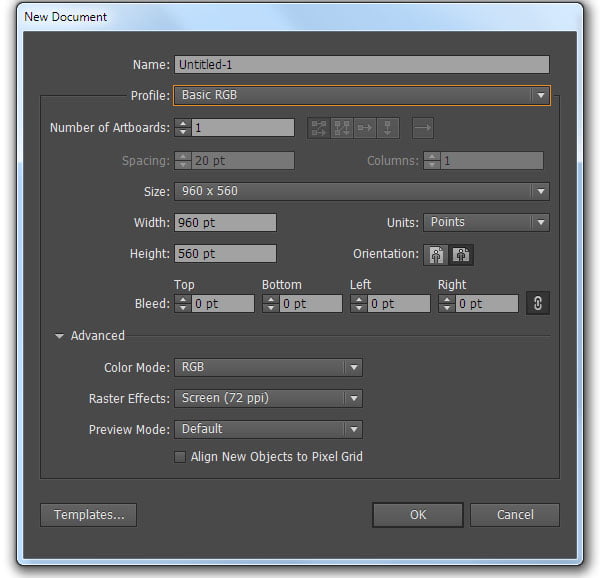Click the Advanced section label

[98, 336]
